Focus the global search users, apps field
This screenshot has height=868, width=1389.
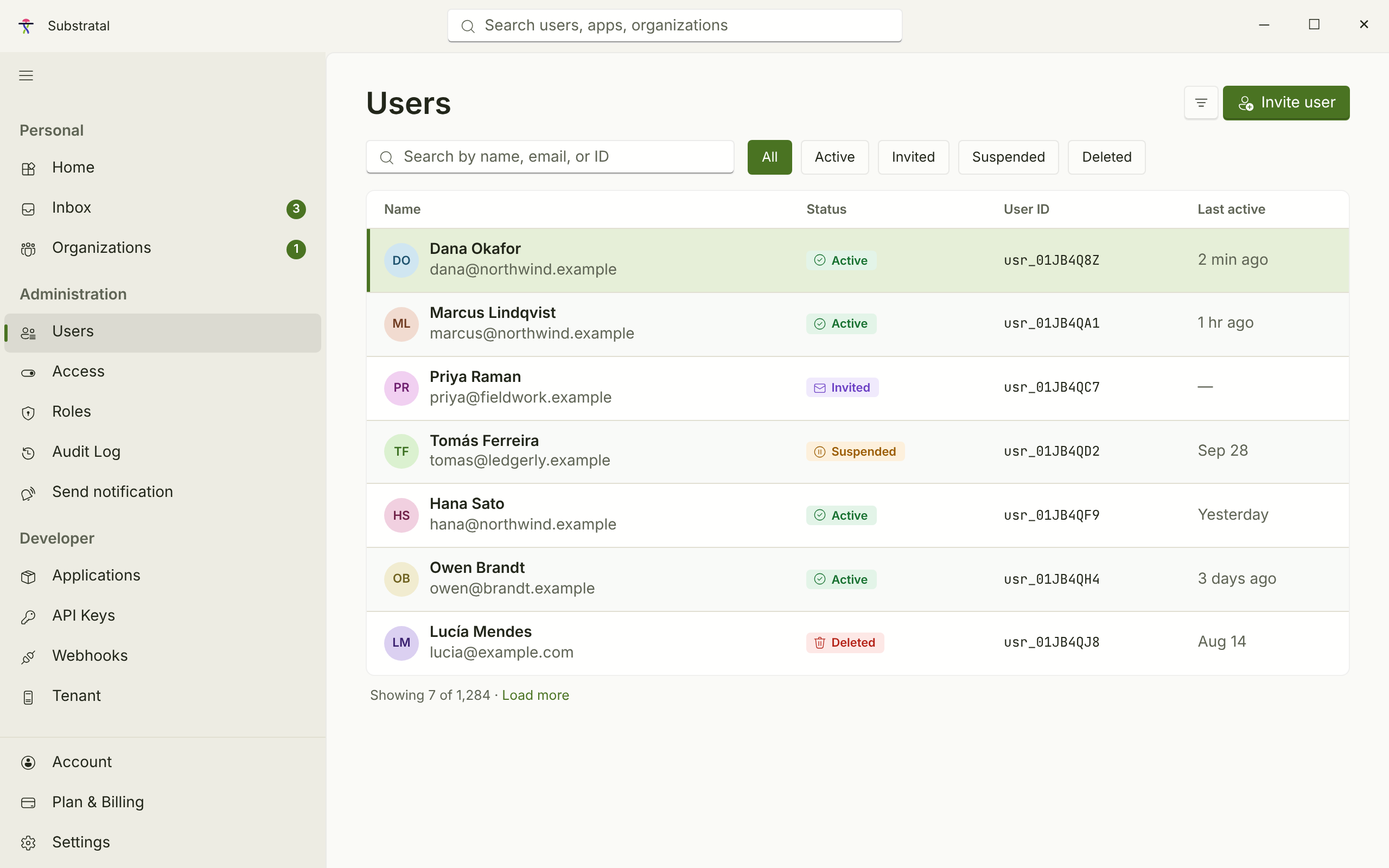(674, 26)
